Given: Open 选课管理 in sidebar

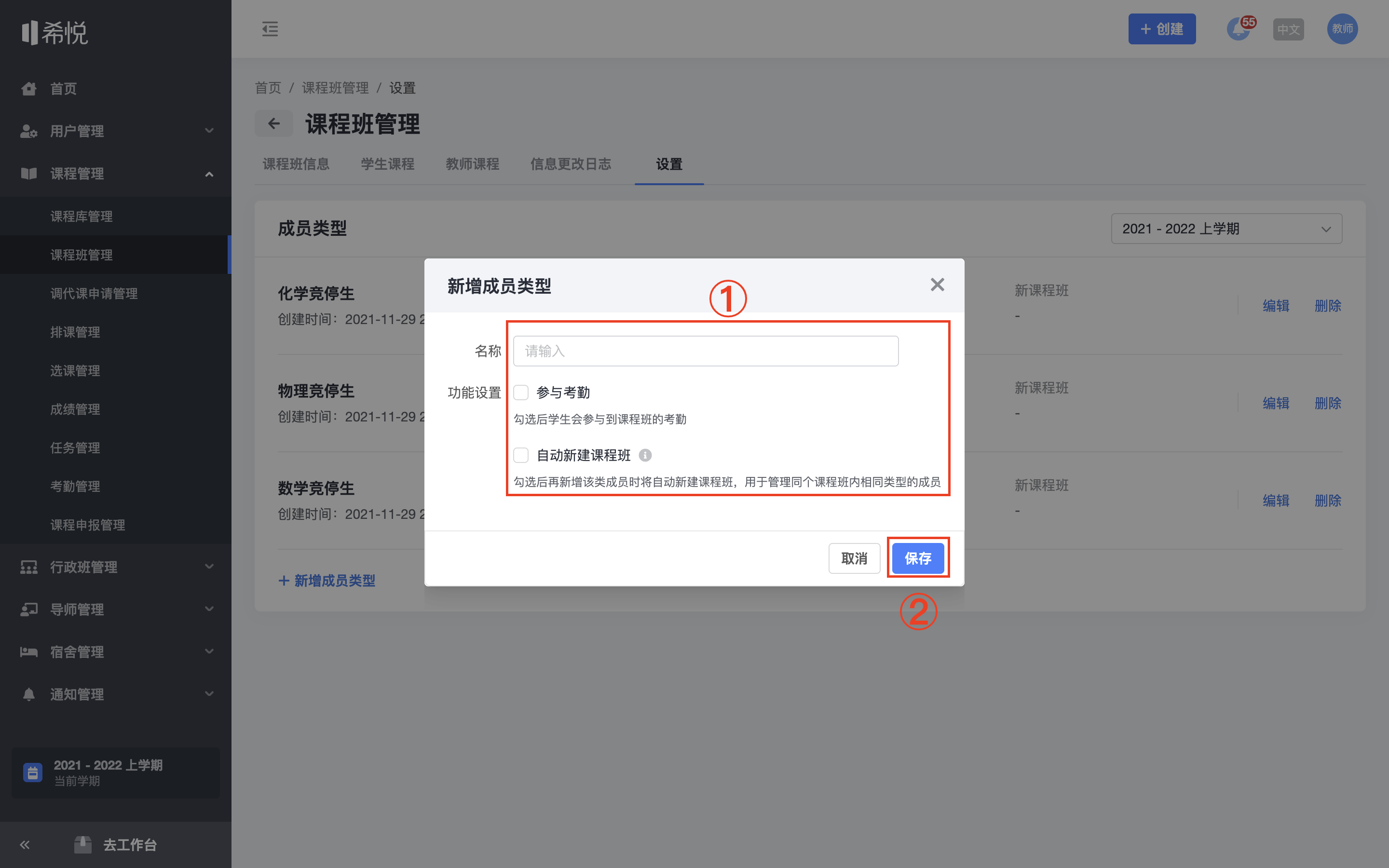Looking at the screenshot, I should pos(115,370).
